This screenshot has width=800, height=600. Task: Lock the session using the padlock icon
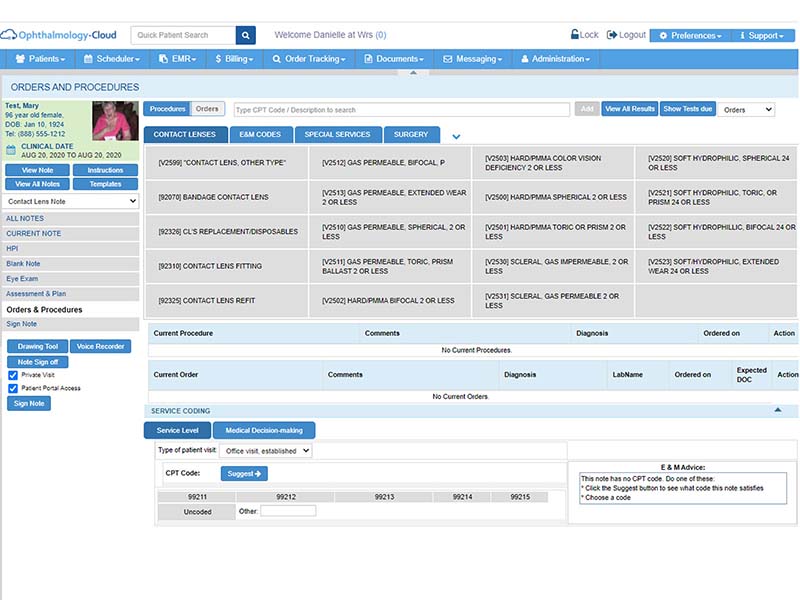575,33
